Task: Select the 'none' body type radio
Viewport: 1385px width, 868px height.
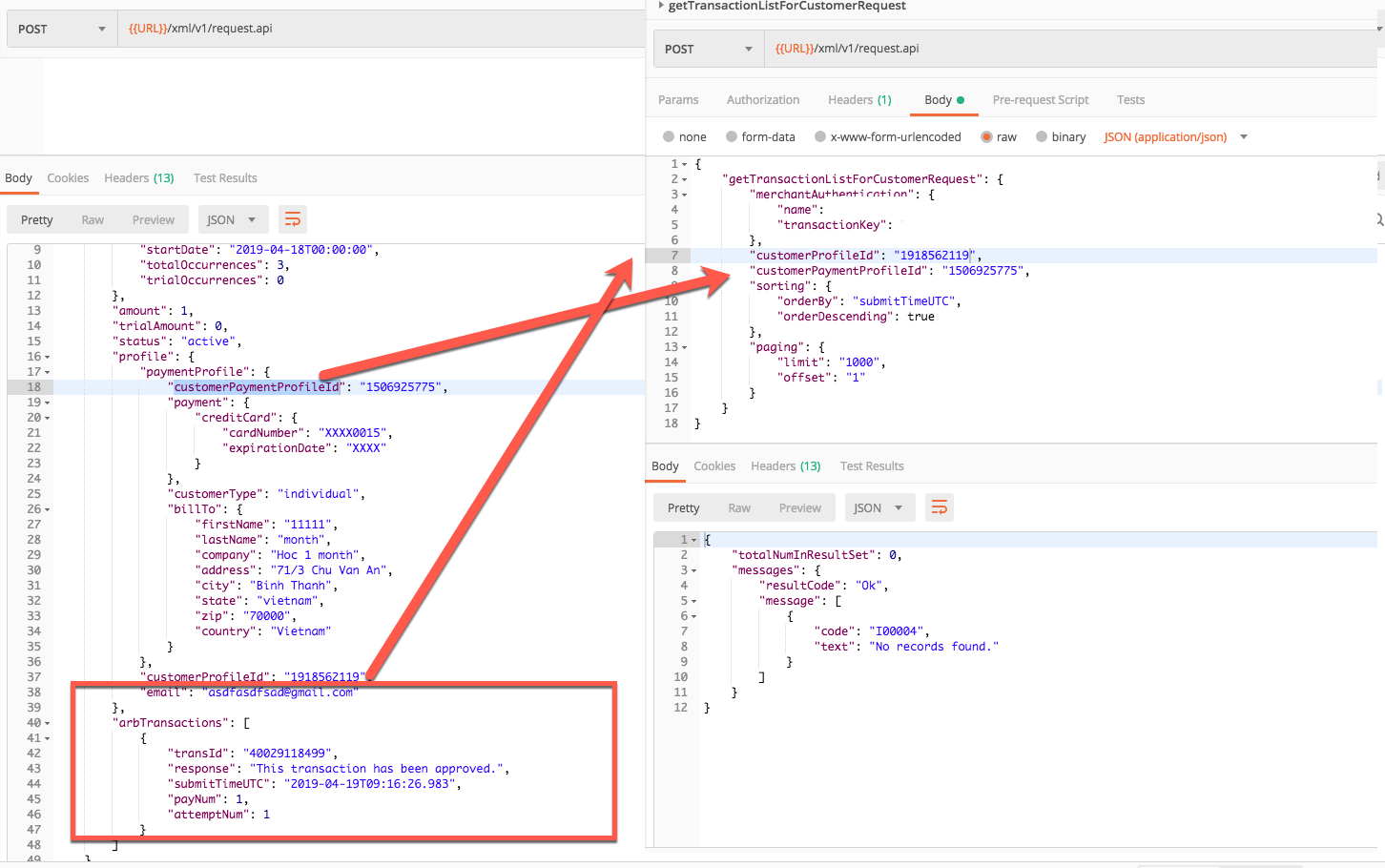Action: tap(669, 137)
